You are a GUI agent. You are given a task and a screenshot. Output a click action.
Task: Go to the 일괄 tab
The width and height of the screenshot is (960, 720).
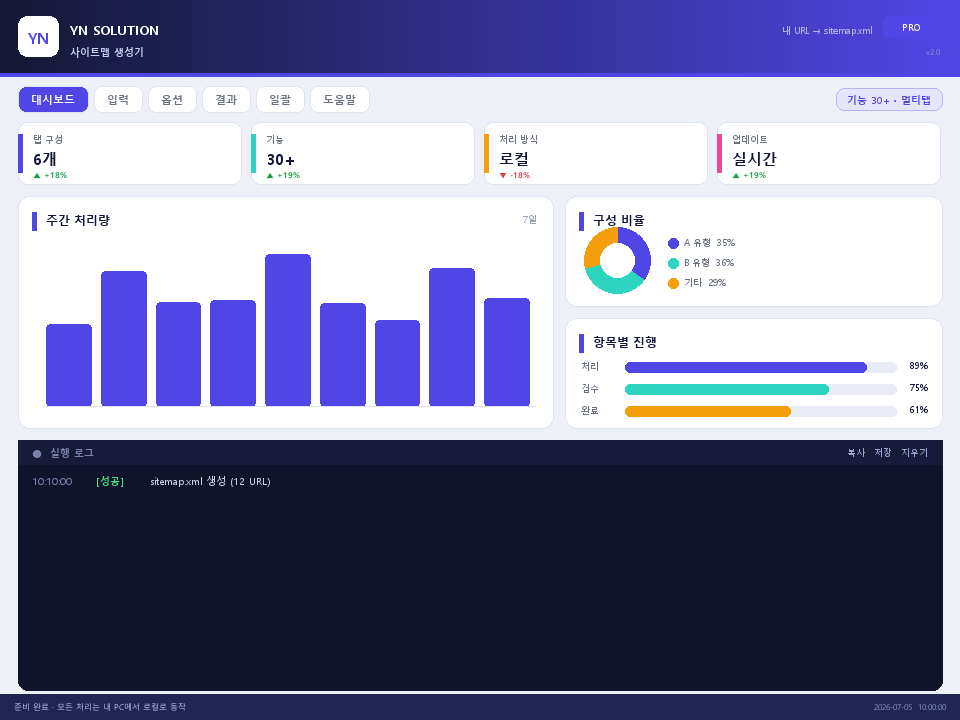280,100
